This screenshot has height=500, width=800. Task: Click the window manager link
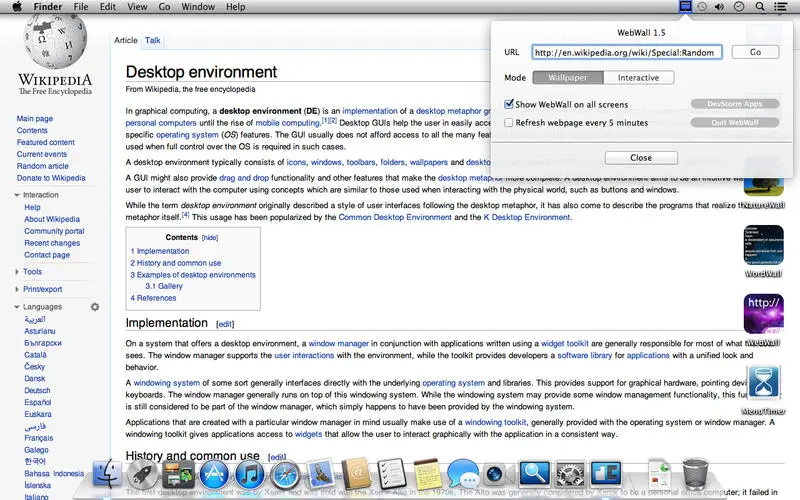[338, 343]
